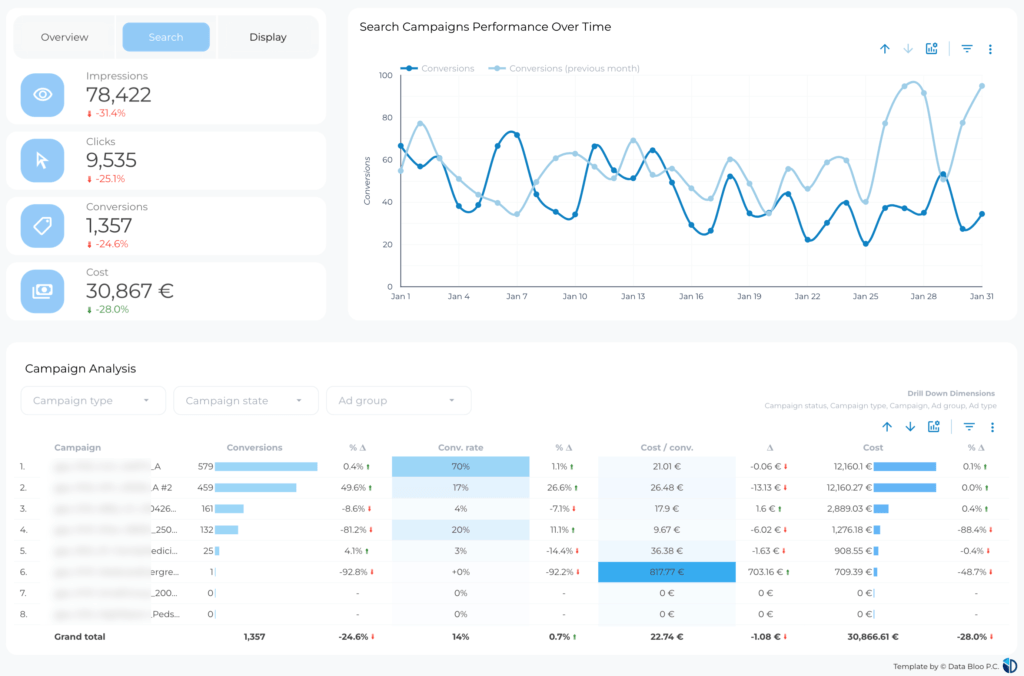
Task: Click the drill down arrow above the campaign table
Action: (x=910, y=427)
